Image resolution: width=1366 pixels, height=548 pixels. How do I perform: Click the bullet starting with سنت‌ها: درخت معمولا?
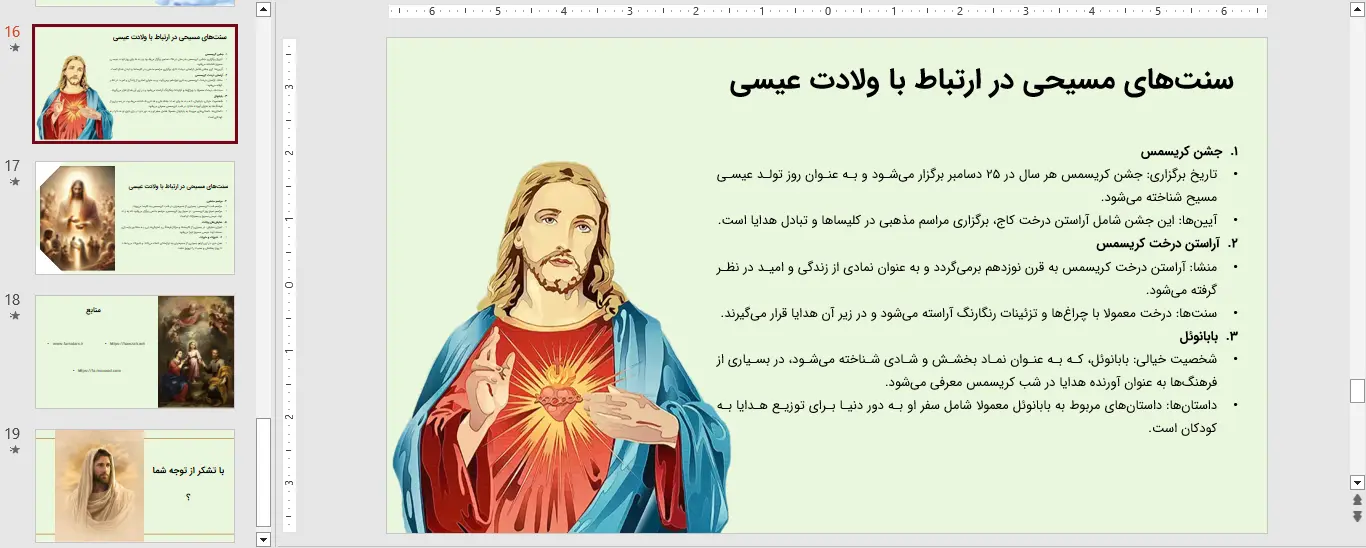[x=978, y=313]
